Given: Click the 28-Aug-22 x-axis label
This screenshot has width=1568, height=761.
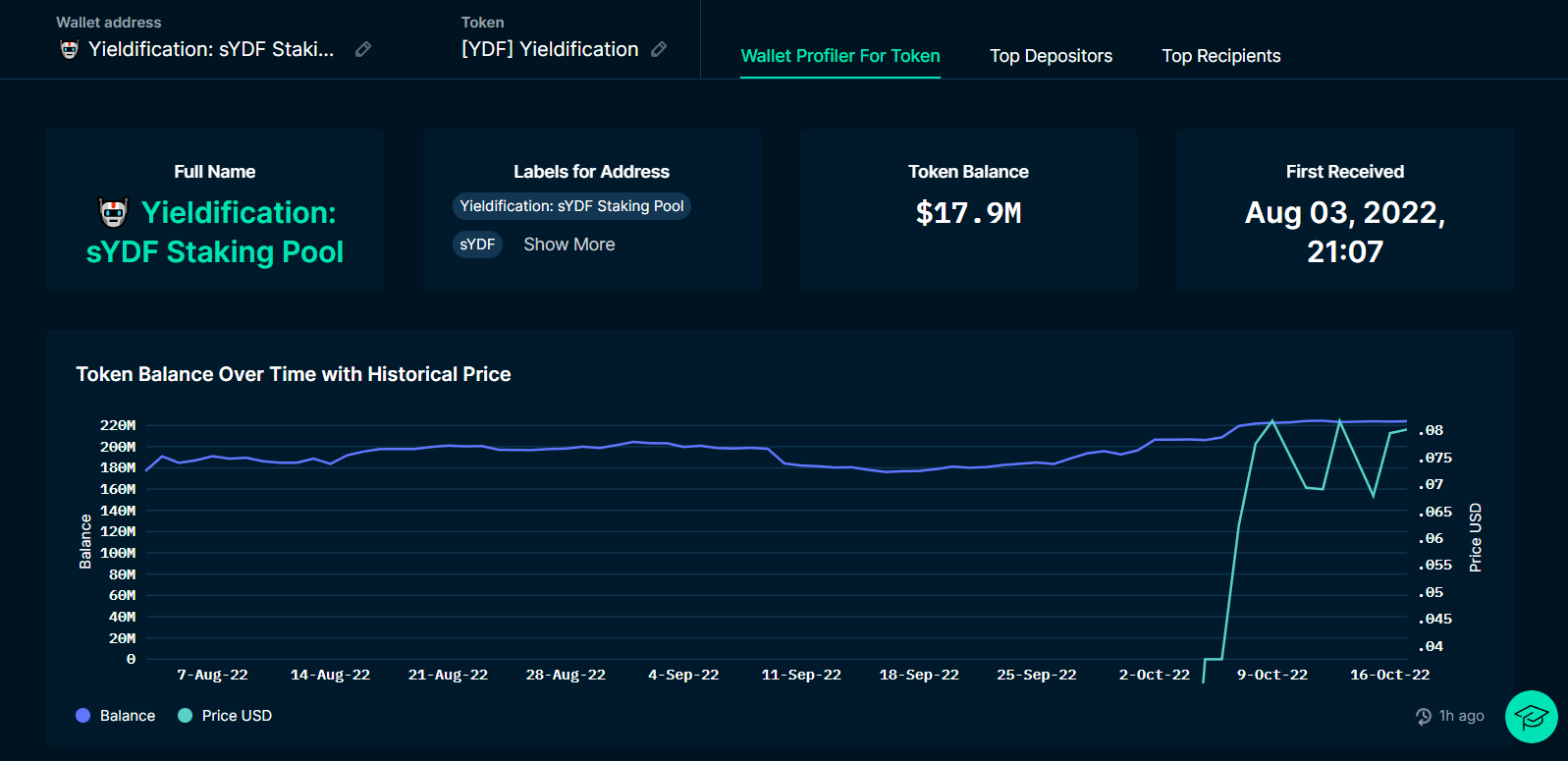Looking at the screenshot, I should click(566, 675).
